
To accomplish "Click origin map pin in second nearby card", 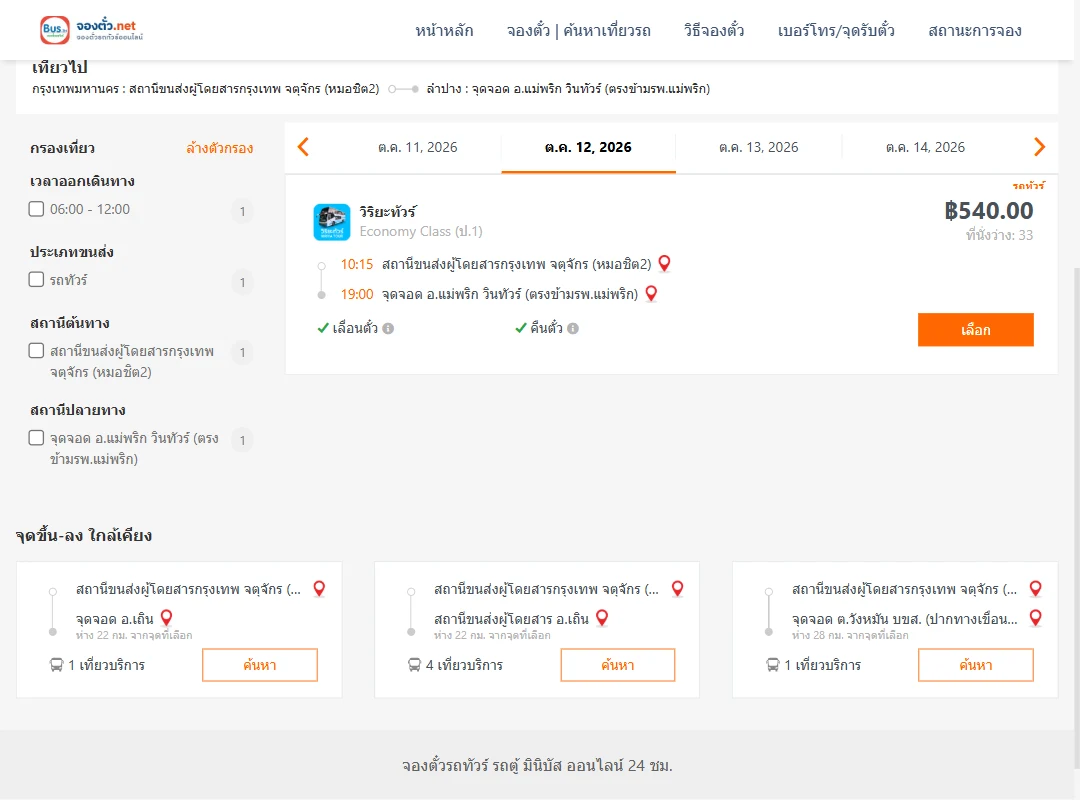I will point(678,588).
